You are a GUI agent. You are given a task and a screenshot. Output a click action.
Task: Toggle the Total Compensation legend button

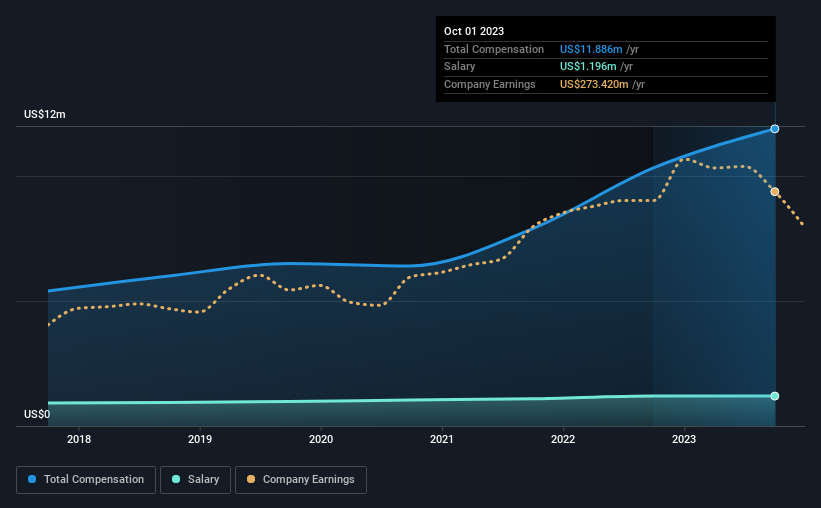86,480
